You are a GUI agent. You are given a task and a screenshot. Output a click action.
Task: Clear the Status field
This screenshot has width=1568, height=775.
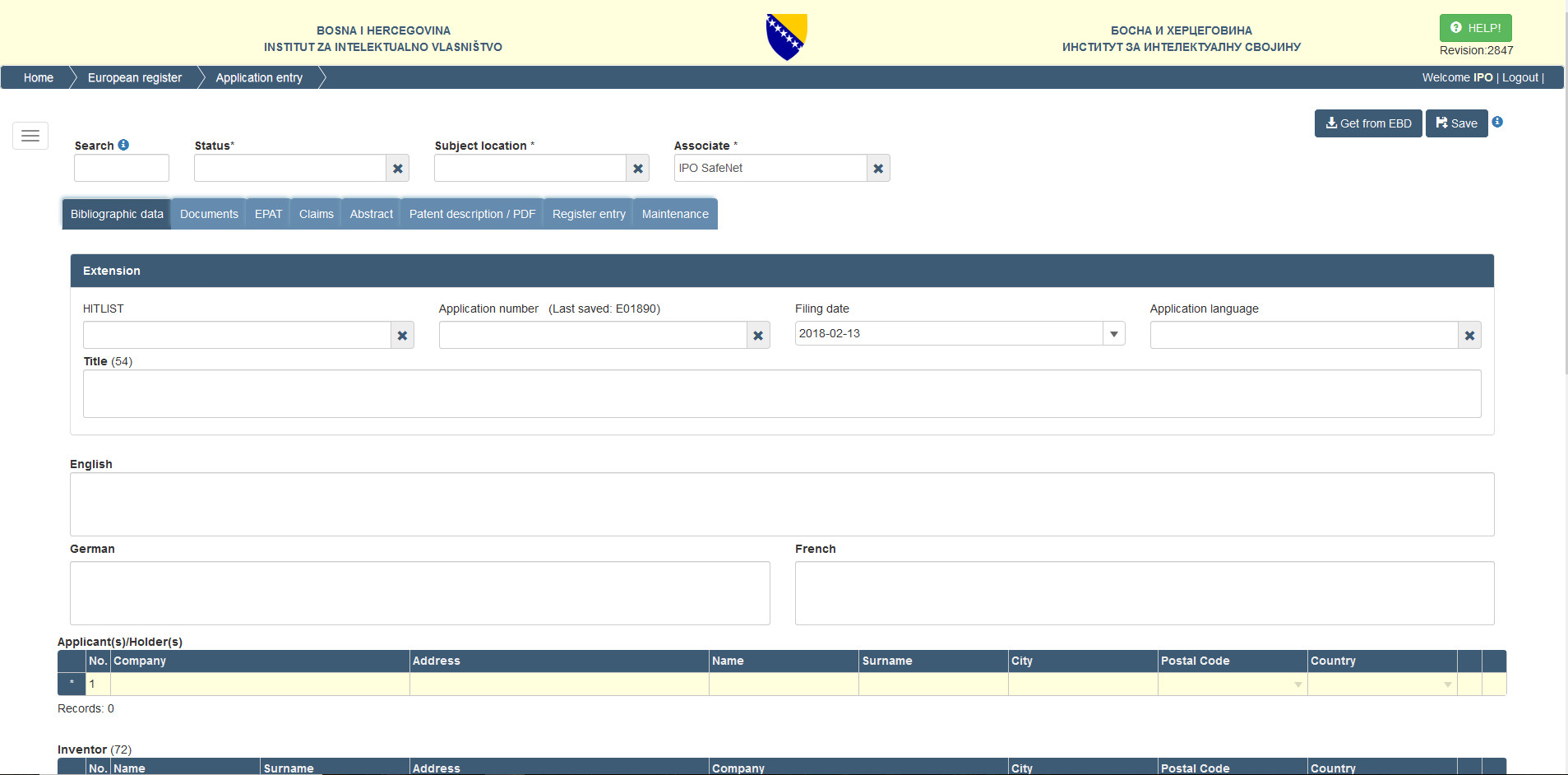pyautogui.click(x=398, y=169)
